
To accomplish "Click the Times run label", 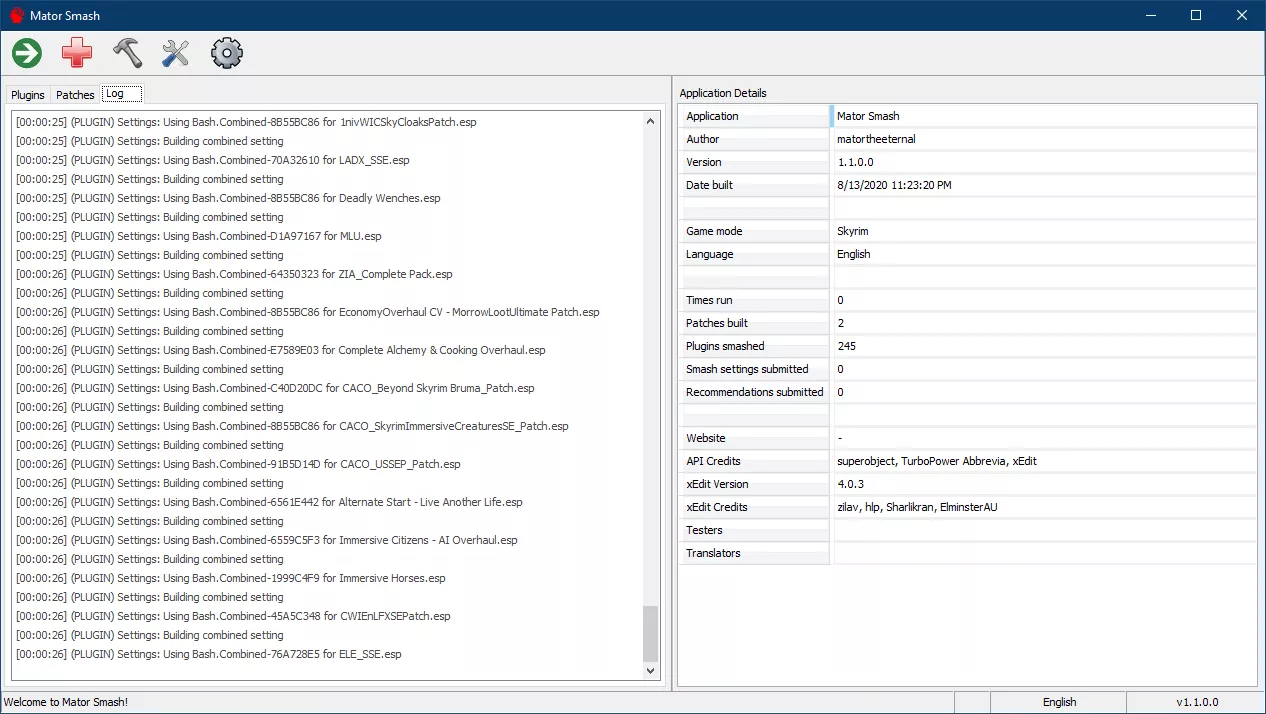I will [x=708, y=300].
